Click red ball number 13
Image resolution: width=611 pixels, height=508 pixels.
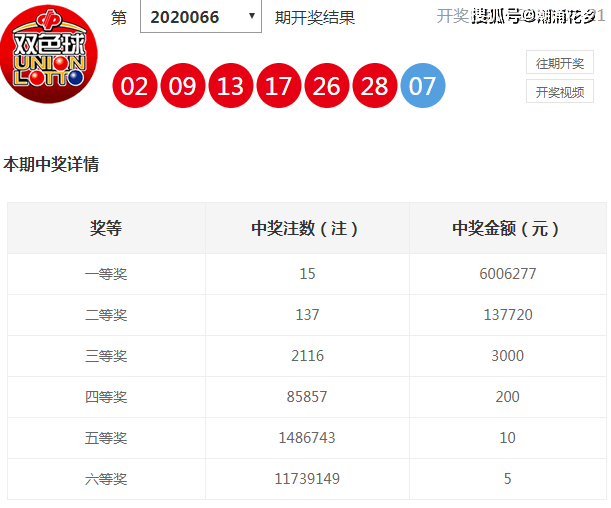(231, 86)
